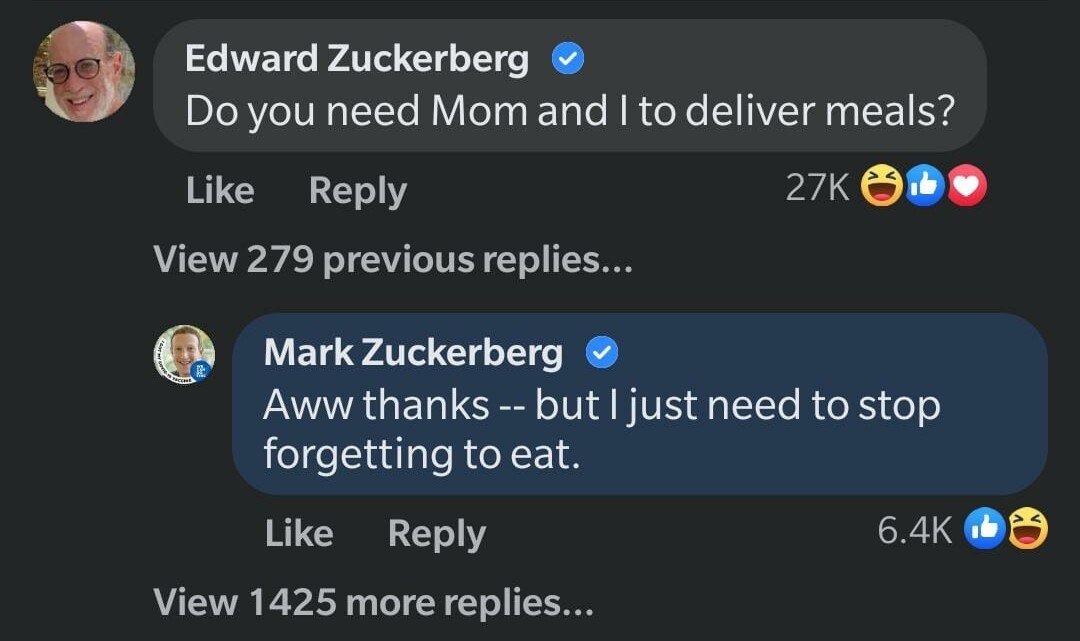
Task: Expand View 279 previous replies
Action: point(393,260)
